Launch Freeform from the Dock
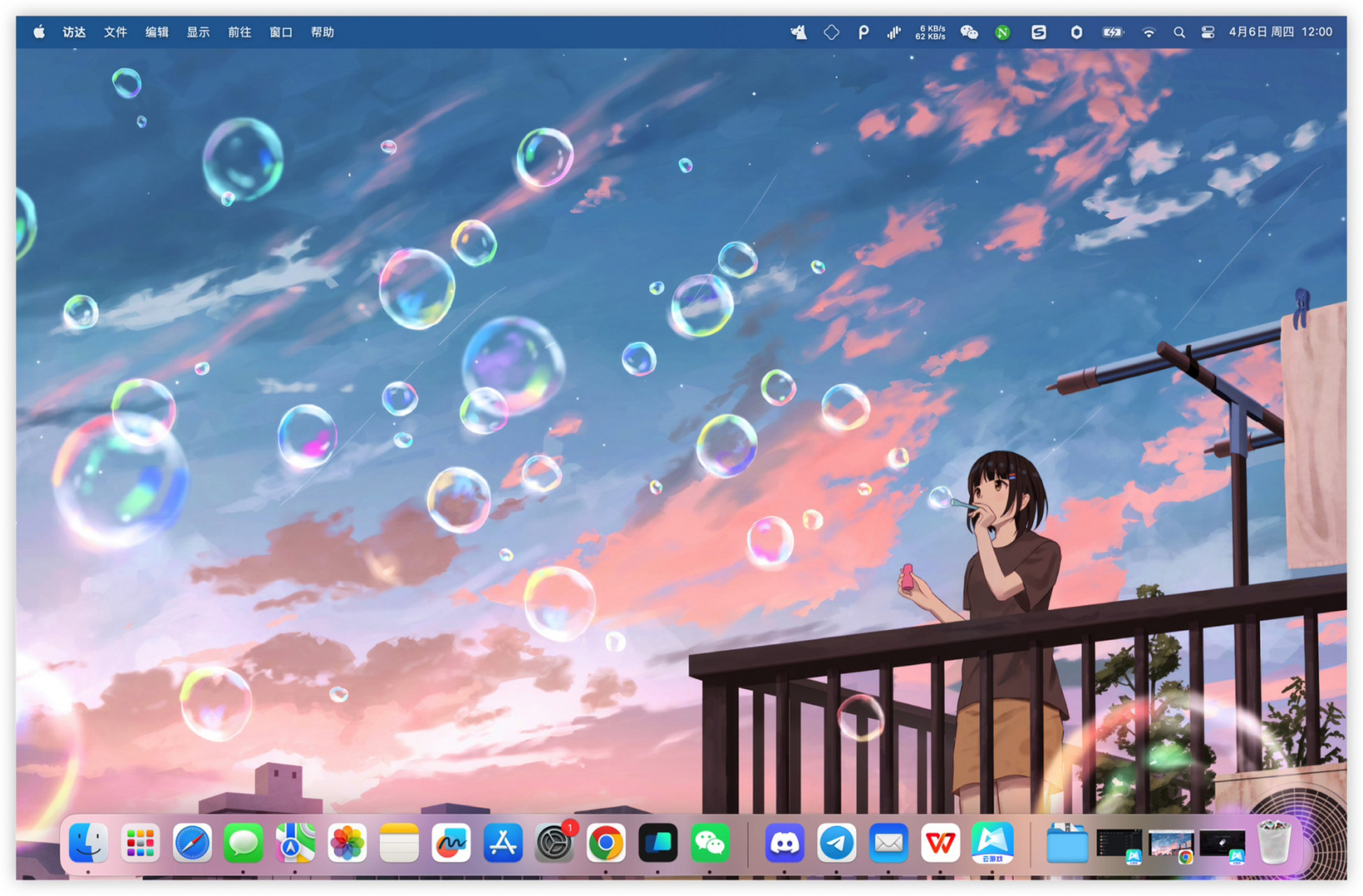This screenshot has width=1363, height=896. (451, 843)
